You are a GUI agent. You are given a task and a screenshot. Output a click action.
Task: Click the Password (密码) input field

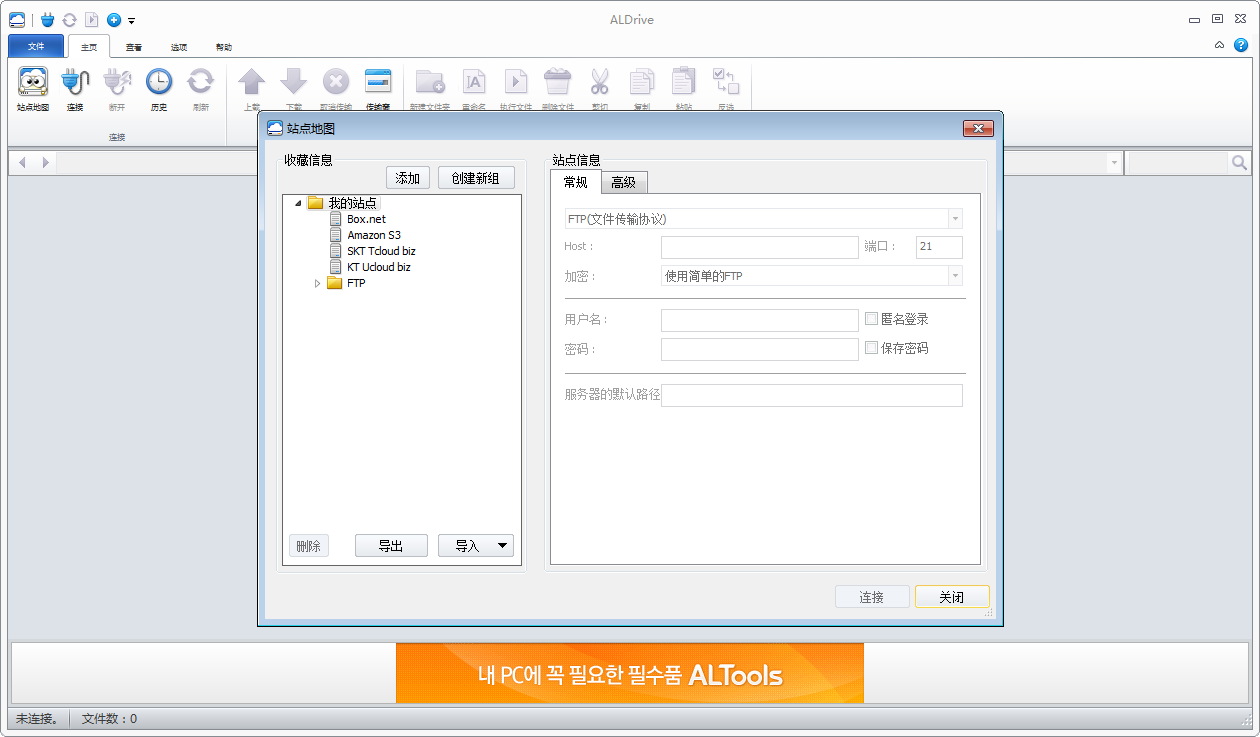pyautogui.click(x=760, y=349)
